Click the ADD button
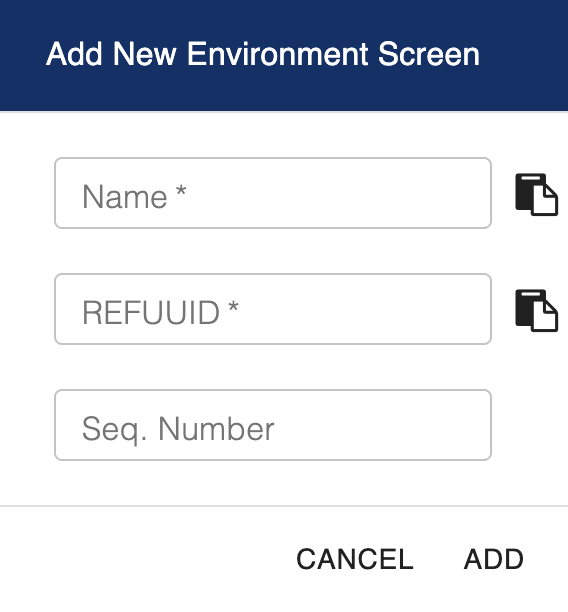The image size is (568, 612). tap(493, 559)
